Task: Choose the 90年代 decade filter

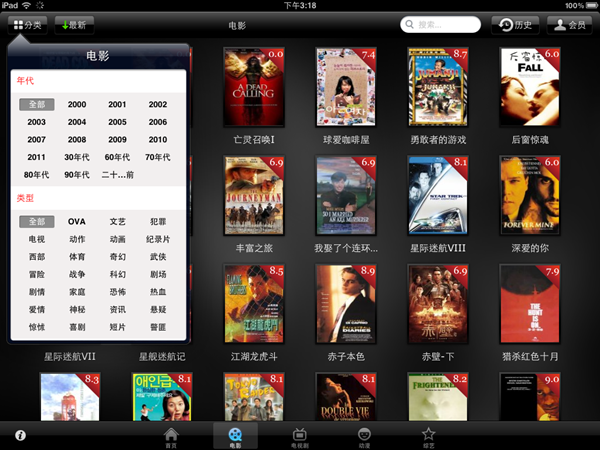Action: tap(77, 175)
